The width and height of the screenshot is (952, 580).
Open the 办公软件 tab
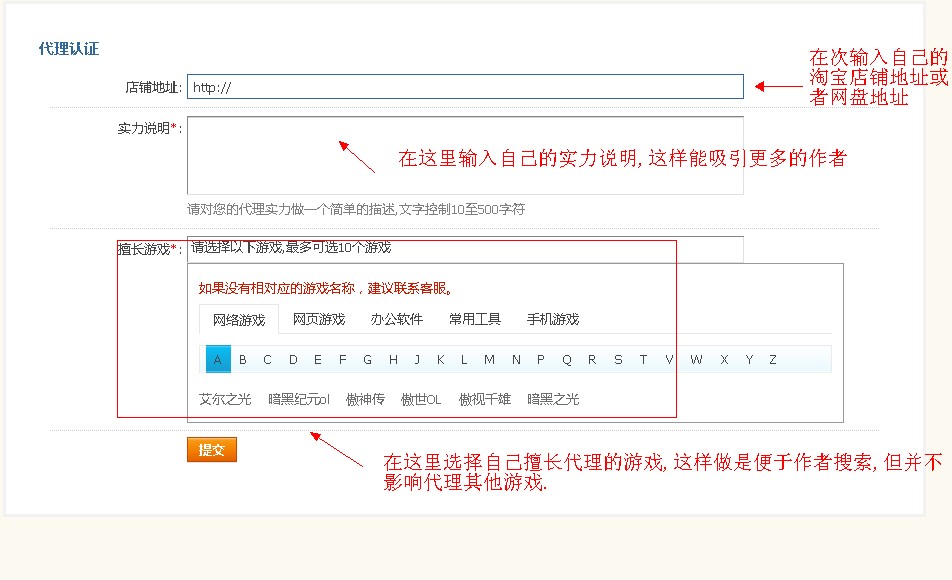[396, 319]
